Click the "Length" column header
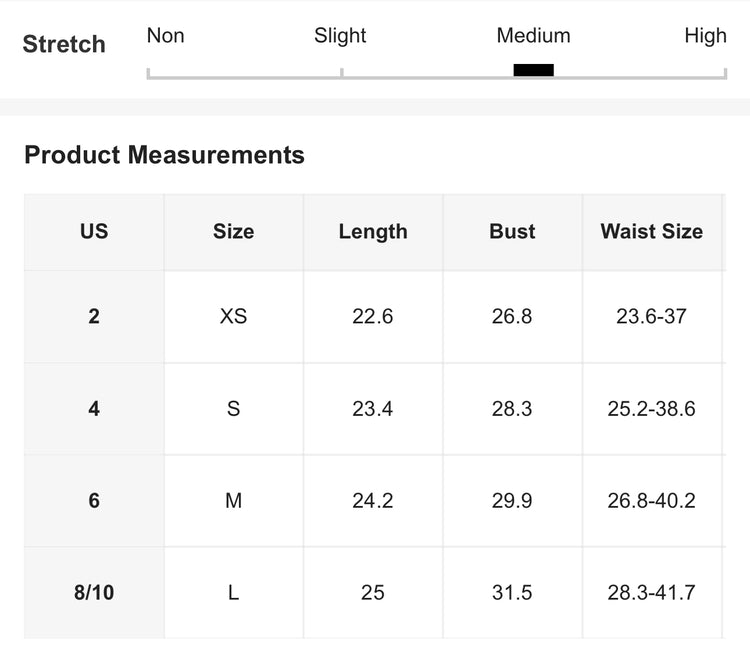Image resolution: width=750 pixels, height=645 pixels. [373, 231]
